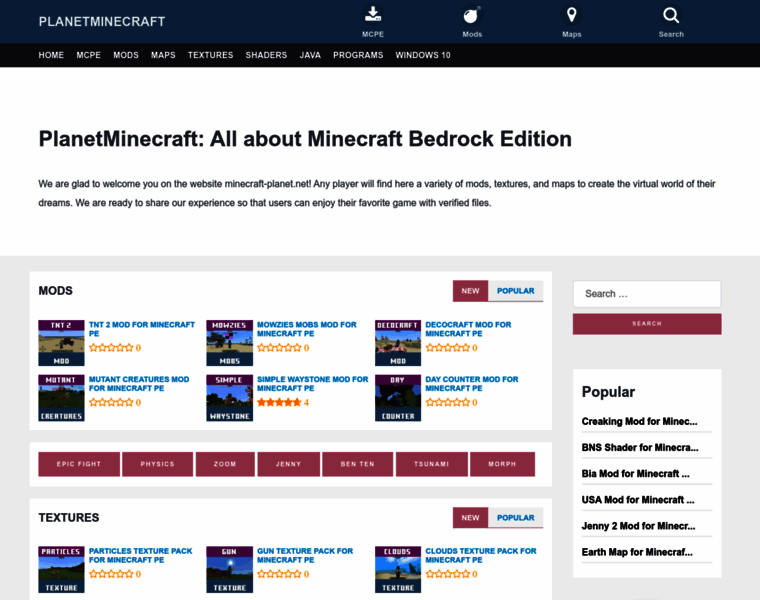Select the New tab in Textures section
The image size is (760, 600).
(x=470, y=518)
